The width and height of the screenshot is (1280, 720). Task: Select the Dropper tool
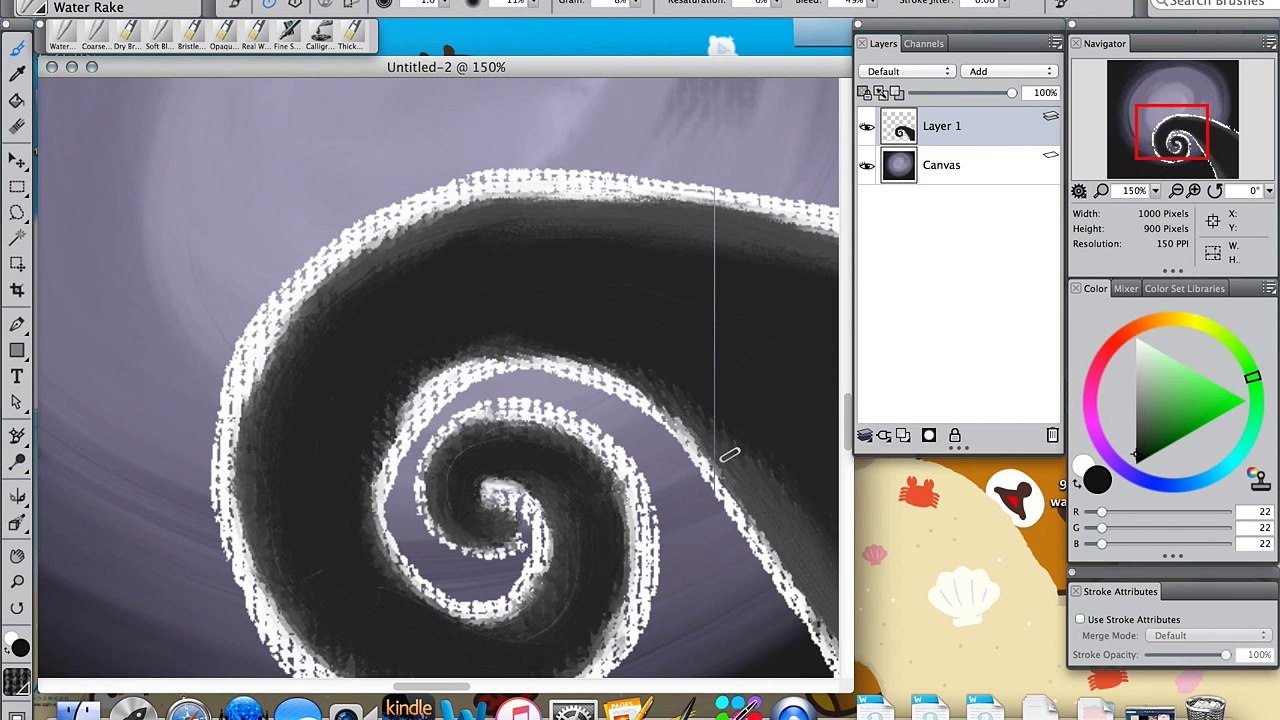point(17,73)
